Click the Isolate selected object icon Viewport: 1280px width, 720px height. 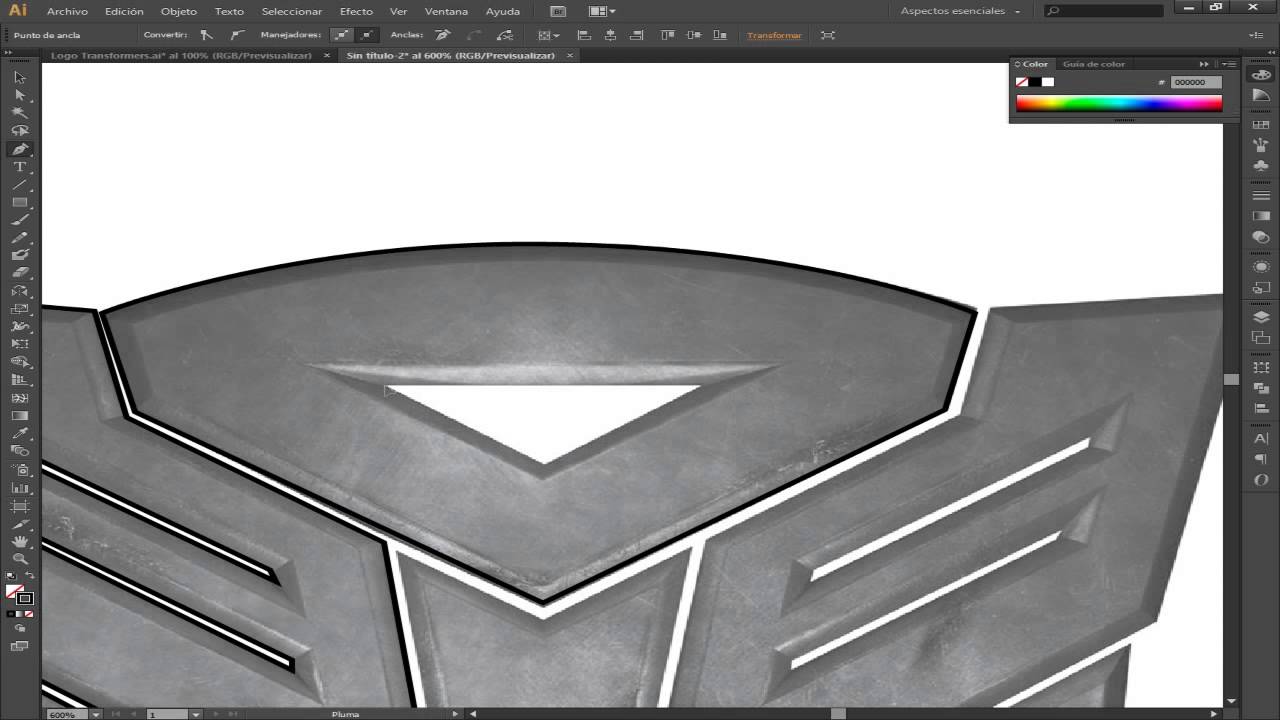click(x=827, y=35)
